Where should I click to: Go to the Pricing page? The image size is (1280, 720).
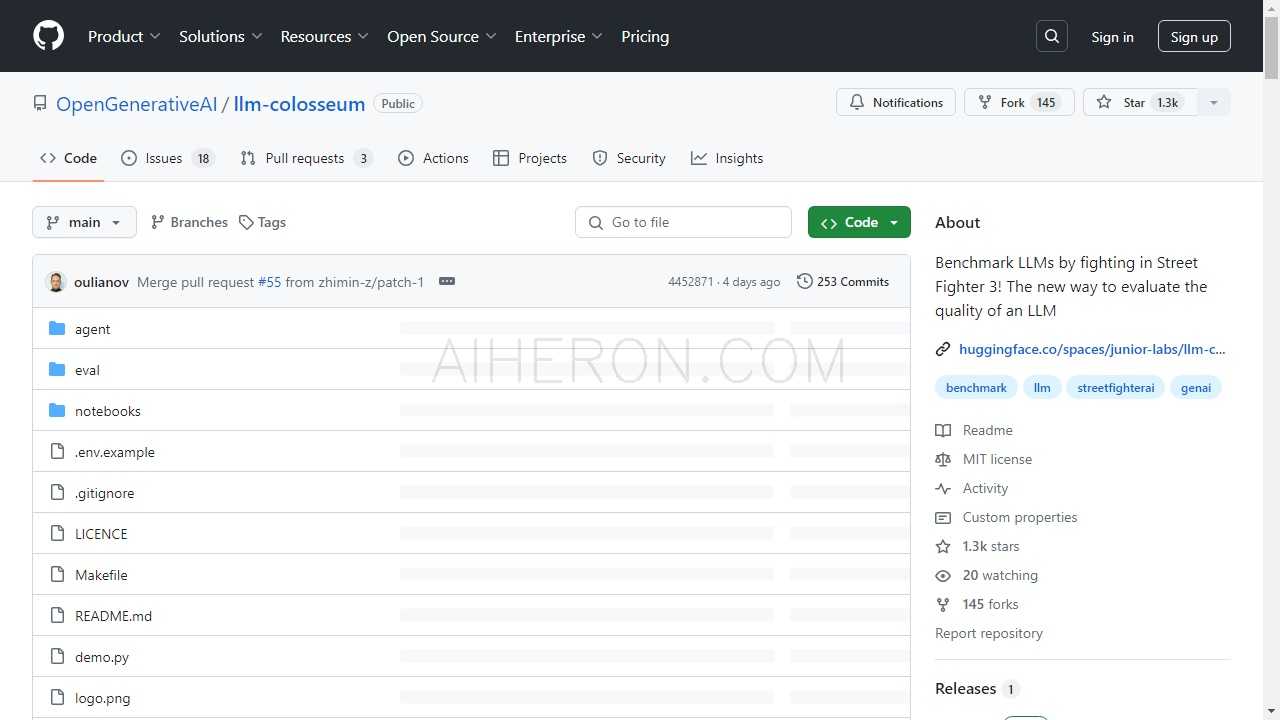[x=645, y=36]
